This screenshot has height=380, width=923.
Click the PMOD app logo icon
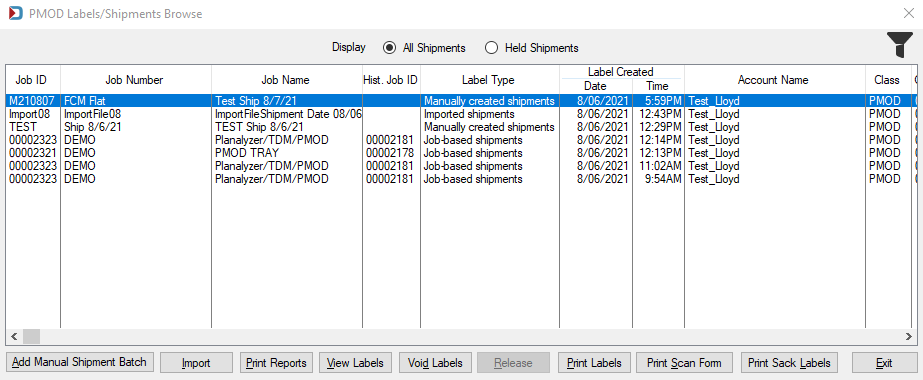pyautogui.click(x=16, y=14)
